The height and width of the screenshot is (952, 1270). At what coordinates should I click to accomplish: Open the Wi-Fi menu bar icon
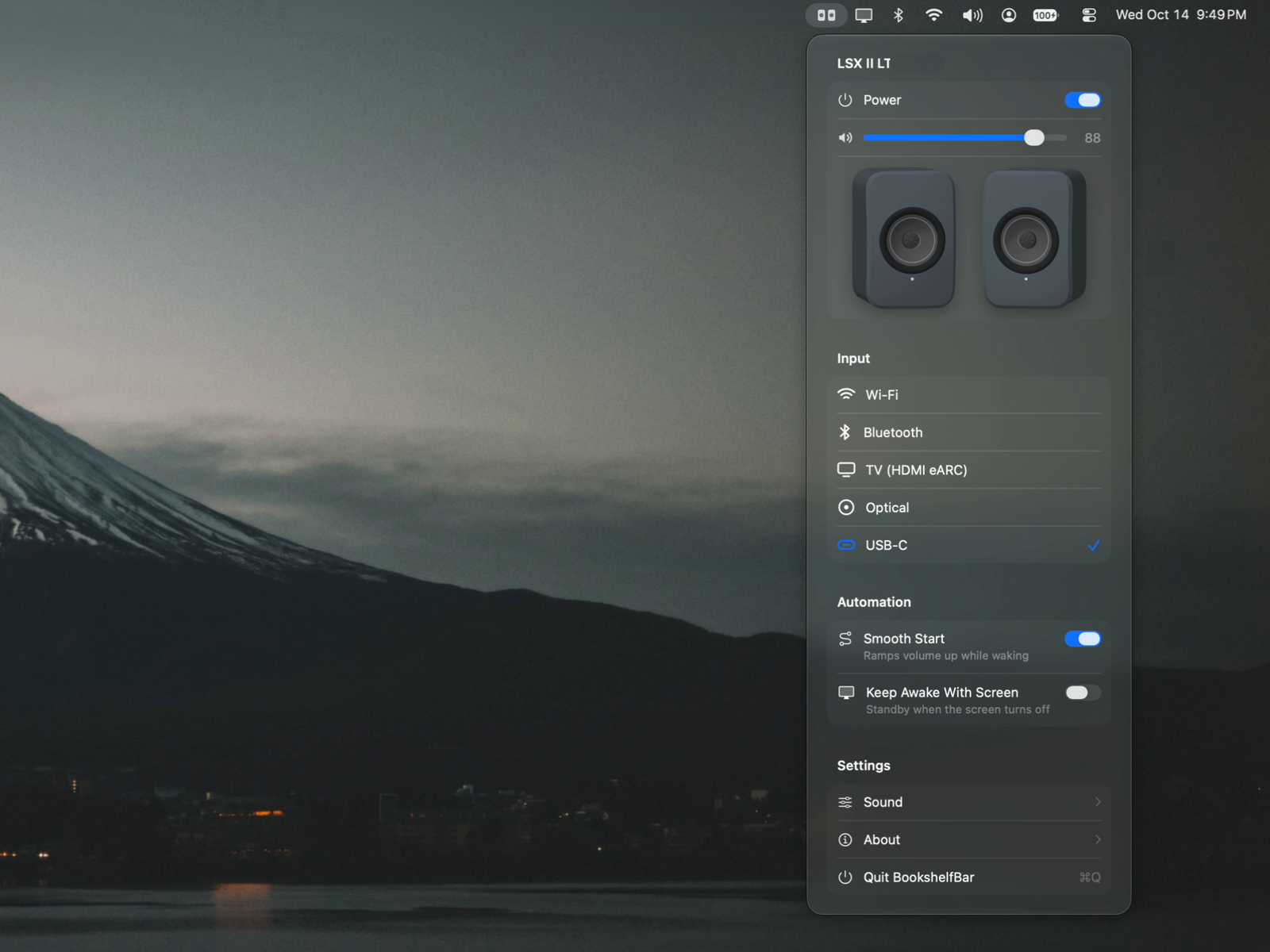pyautogui.click(x=934, y=15)
